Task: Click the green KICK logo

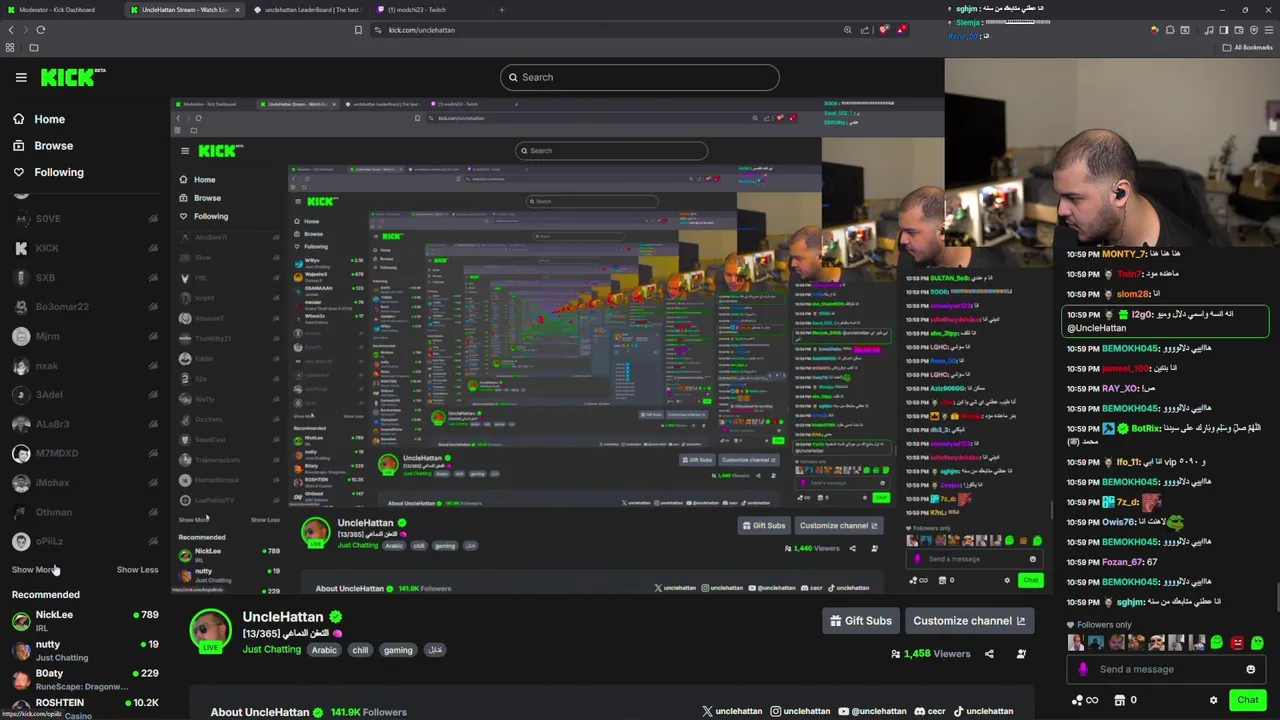Action: tap(73, 77)
